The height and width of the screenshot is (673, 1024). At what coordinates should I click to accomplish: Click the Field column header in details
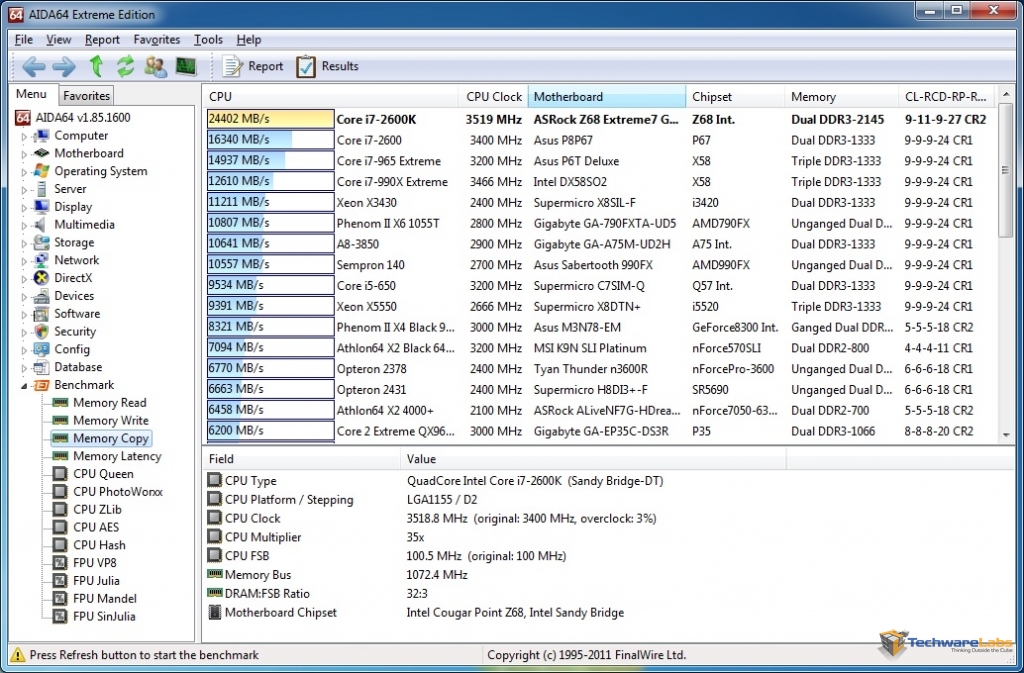302,459
